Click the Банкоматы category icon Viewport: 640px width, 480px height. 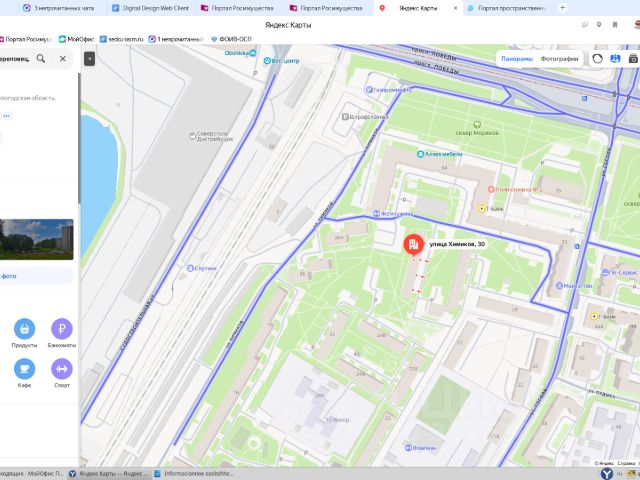point(62,329)
